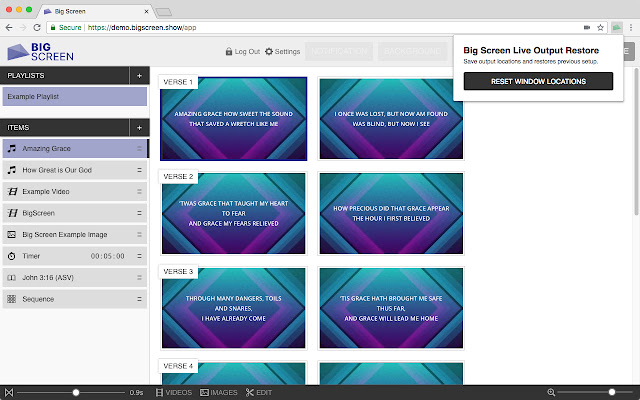
Task: Click the Background button
Action: 412,51
